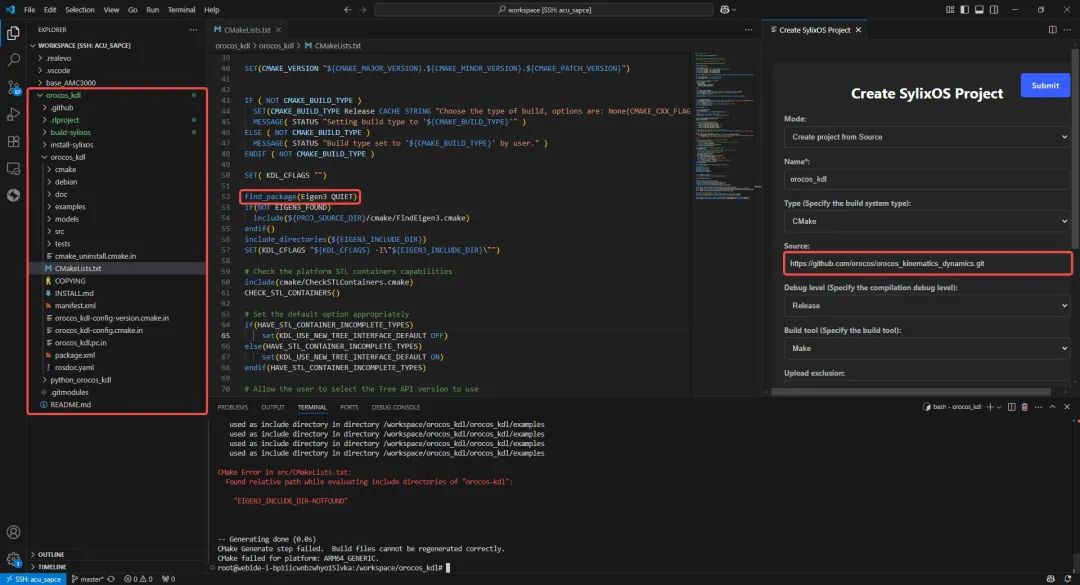1080x585 pixels.
Task: Close the Create SylixOS Project tab
Action: point(858,30)
